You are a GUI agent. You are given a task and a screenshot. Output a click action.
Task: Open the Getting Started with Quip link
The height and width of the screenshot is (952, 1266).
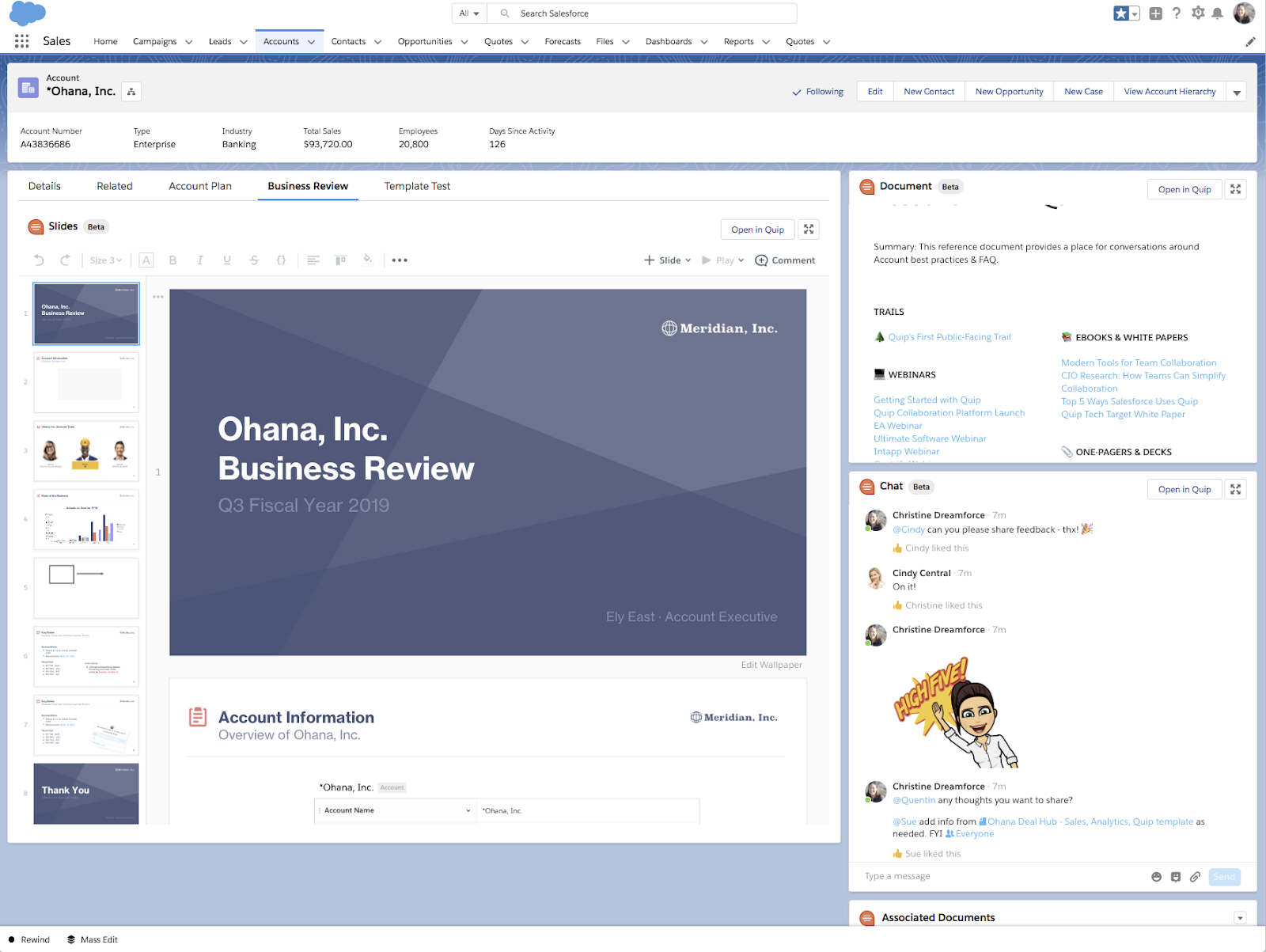tap(927, 400)
